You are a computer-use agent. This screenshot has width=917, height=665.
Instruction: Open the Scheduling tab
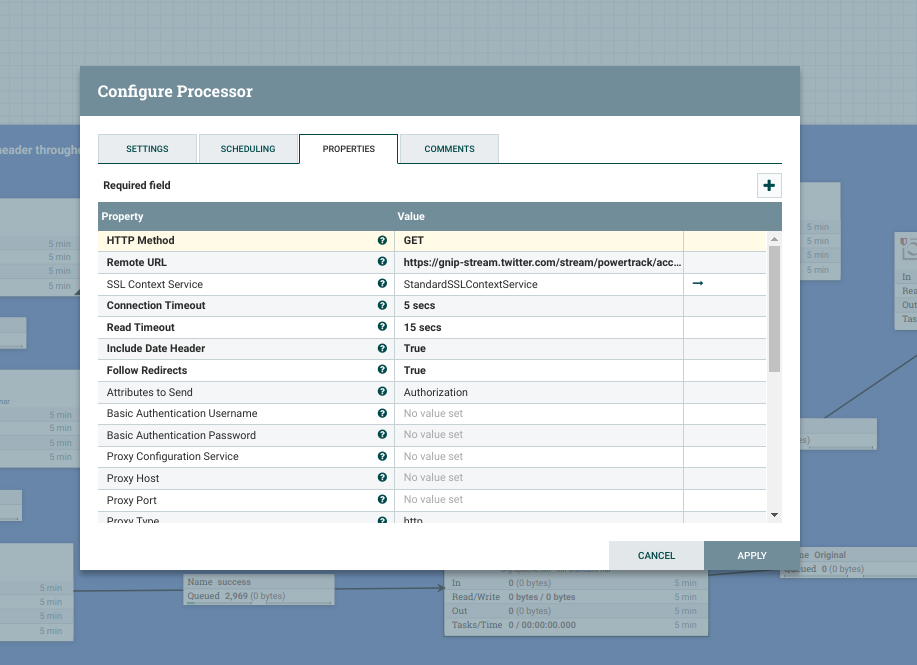click(x=248, y=149)
